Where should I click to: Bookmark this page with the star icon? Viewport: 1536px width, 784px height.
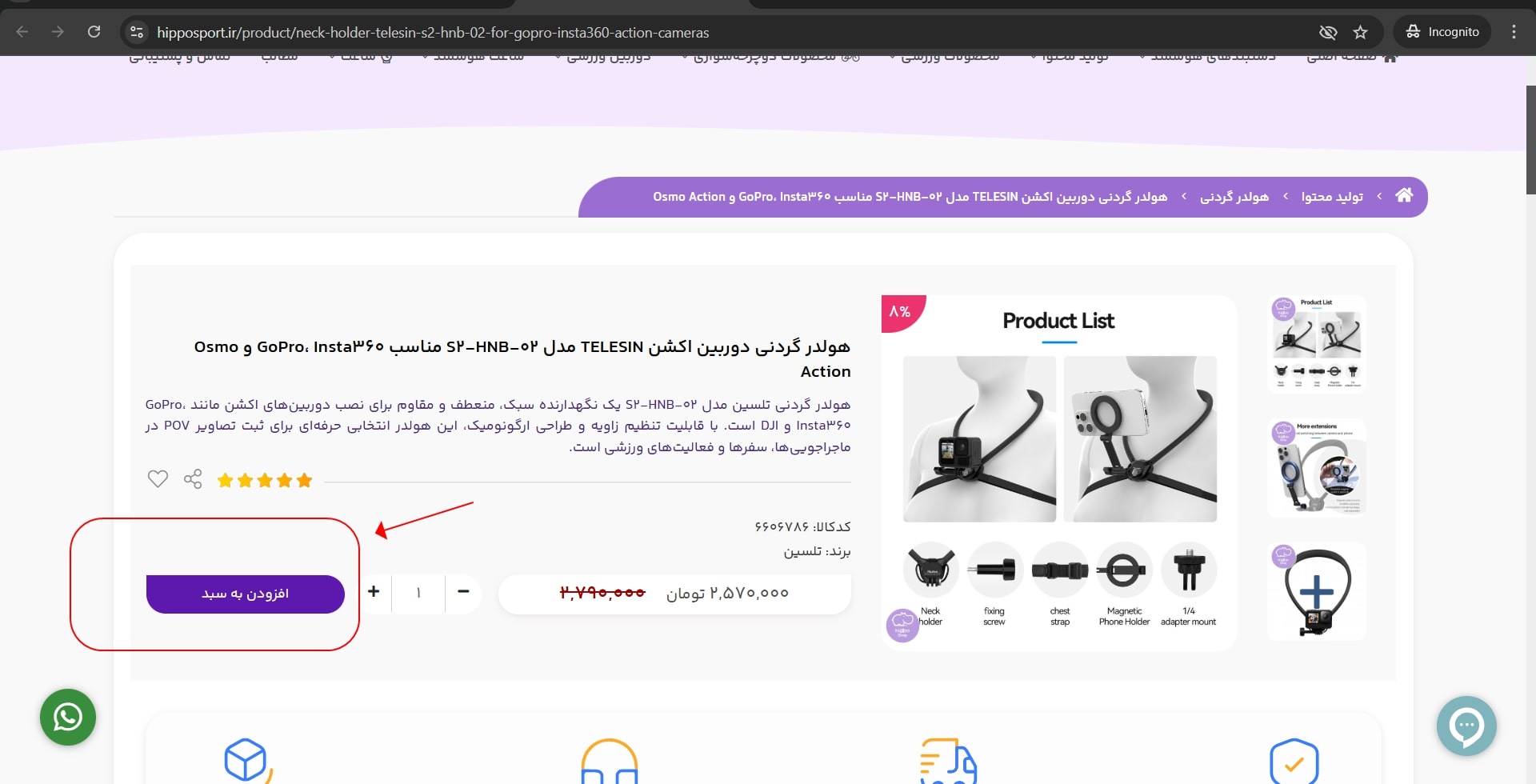[x=1360, y=32]
